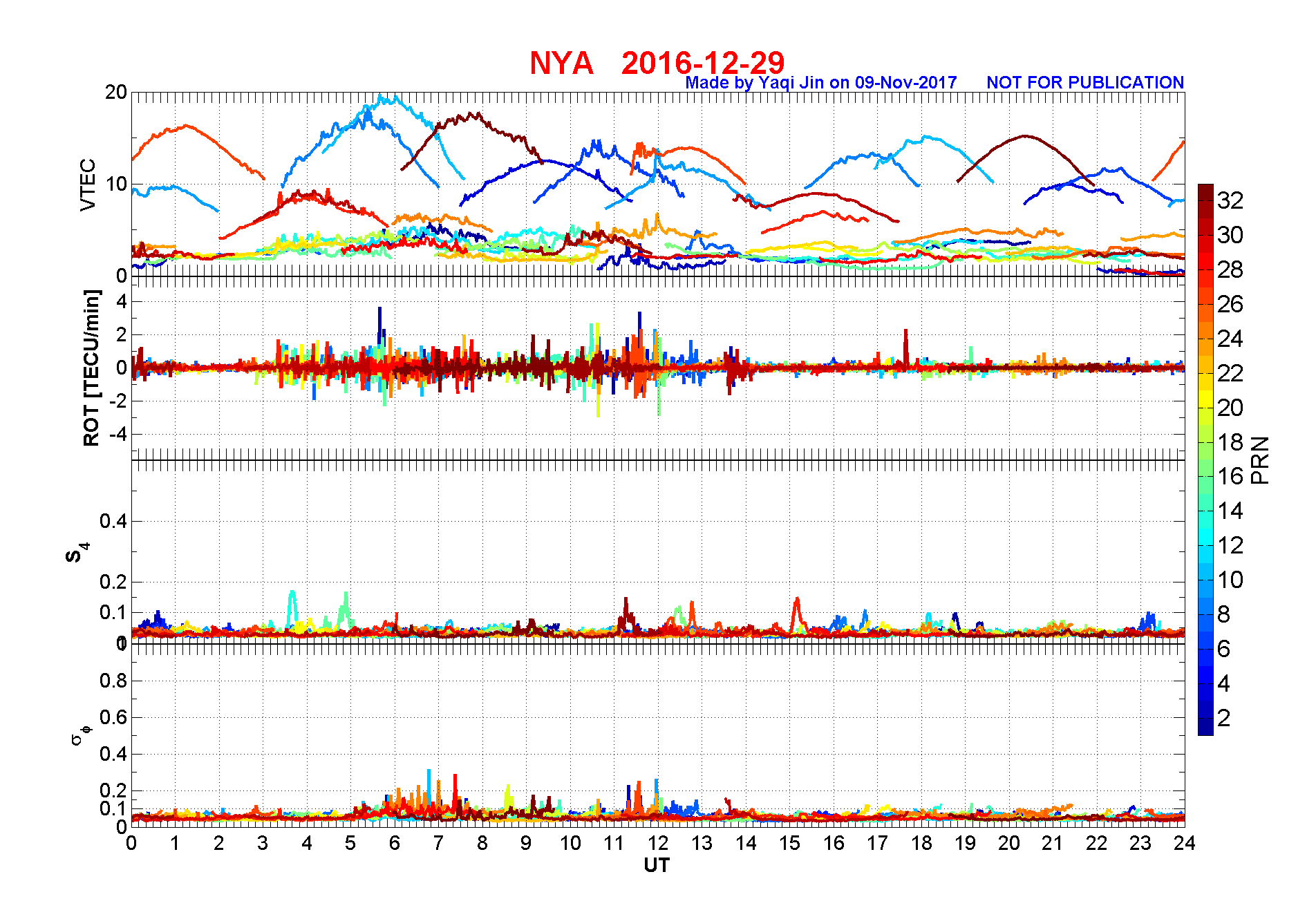Click UT axis tick "11"

[614, 843]
